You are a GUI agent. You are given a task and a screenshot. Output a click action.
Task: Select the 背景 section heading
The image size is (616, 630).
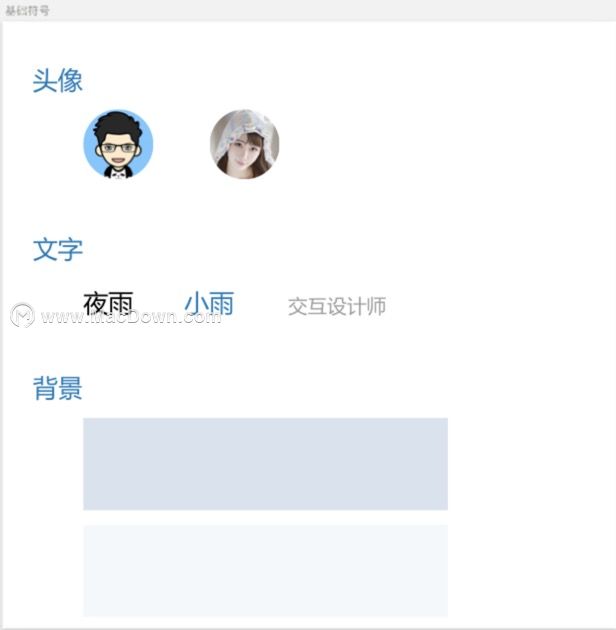[58, 389]
